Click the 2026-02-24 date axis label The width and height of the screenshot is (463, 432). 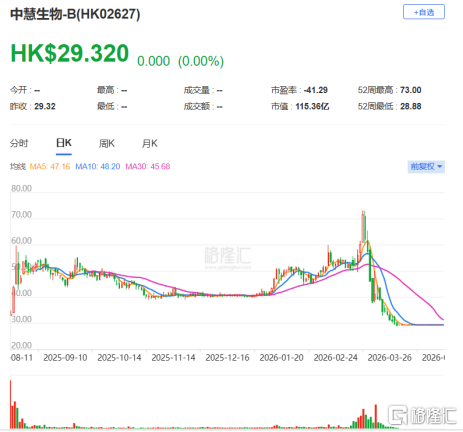(x=336, y=358)
